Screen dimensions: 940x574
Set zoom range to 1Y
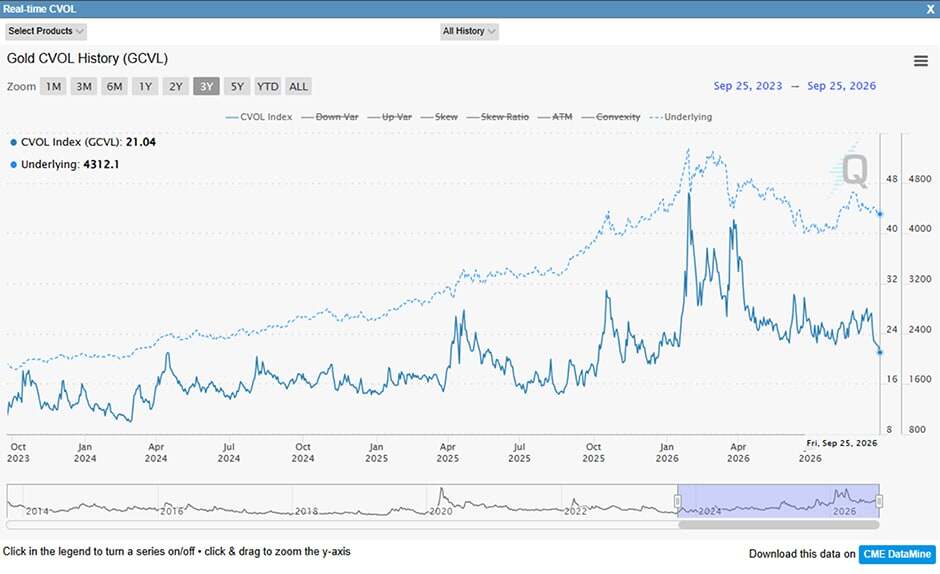pyautogui.click(x=145, y=86)
